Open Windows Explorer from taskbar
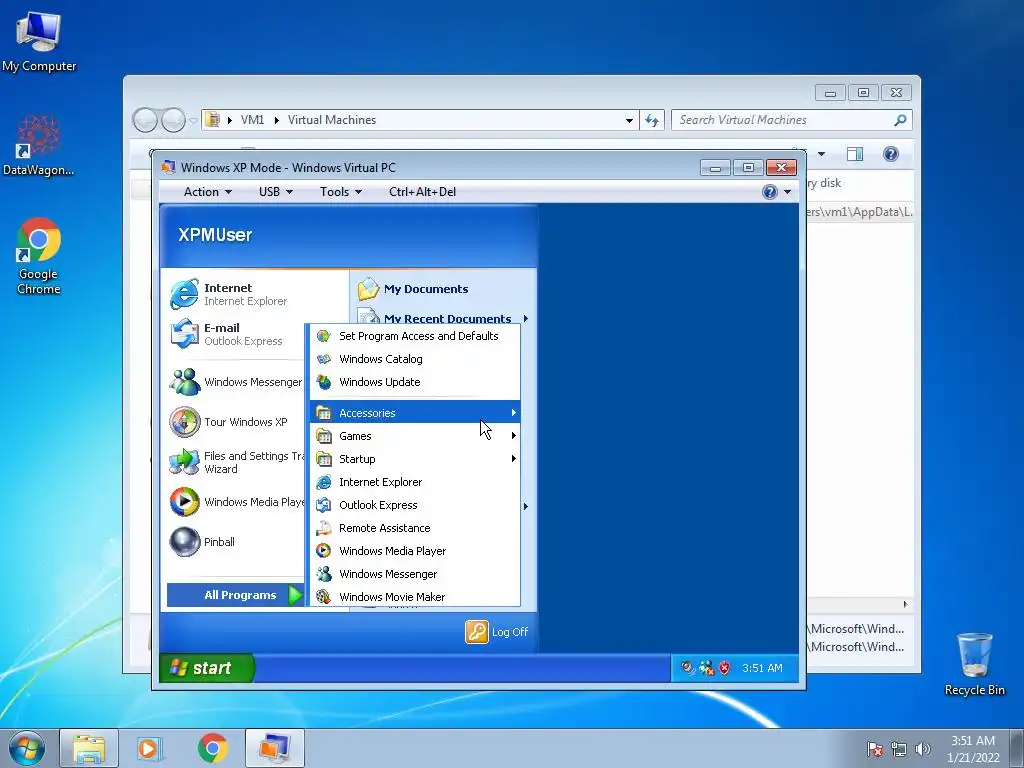Screen dimensions: 1024x768 pos(89,748)
